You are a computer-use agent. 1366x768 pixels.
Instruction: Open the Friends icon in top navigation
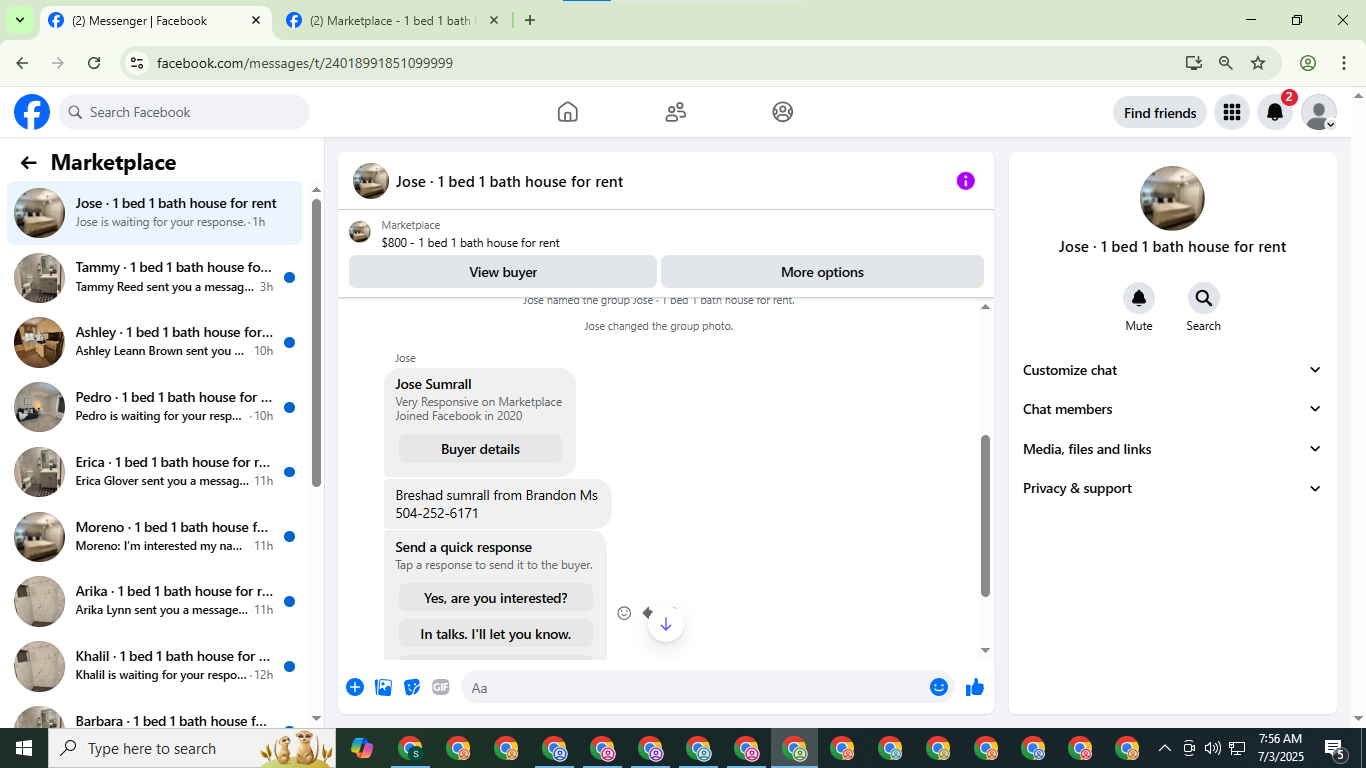[x=676, y=112]
